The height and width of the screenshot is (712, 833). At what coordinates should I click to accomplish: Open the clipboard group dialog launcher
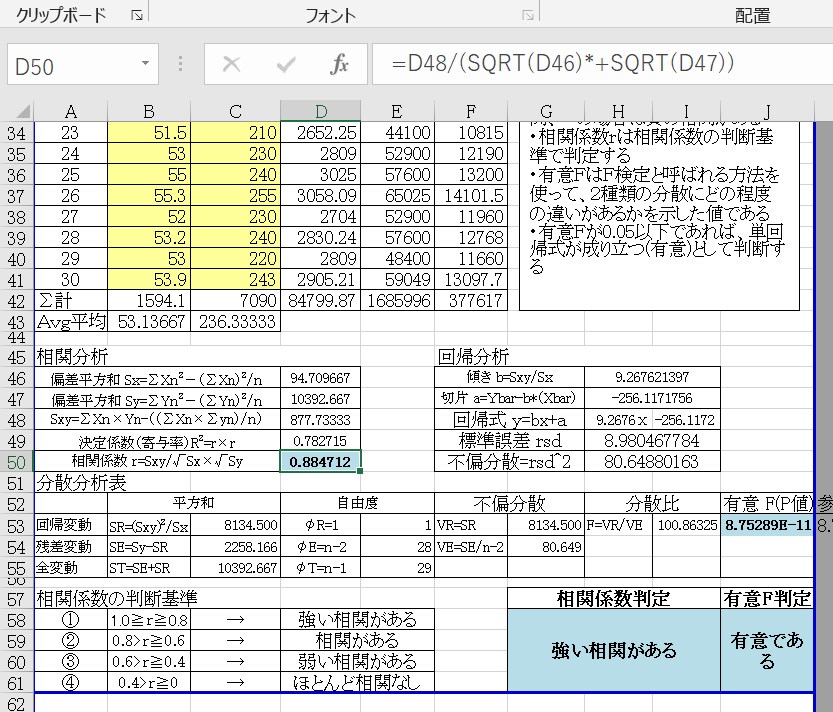click(x=137, y=15)
